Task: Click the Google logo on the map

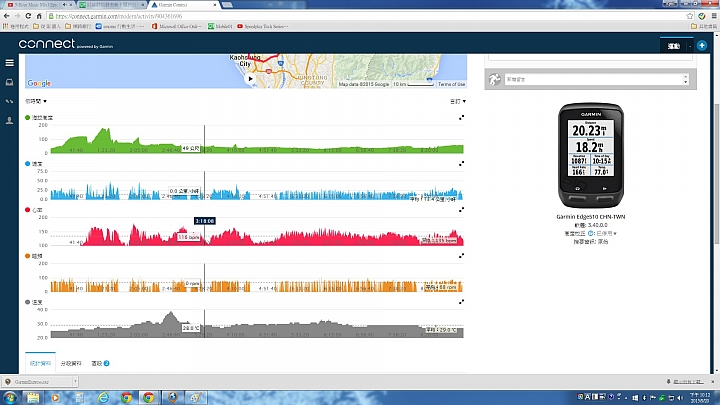Action: (x=39, y=83)
